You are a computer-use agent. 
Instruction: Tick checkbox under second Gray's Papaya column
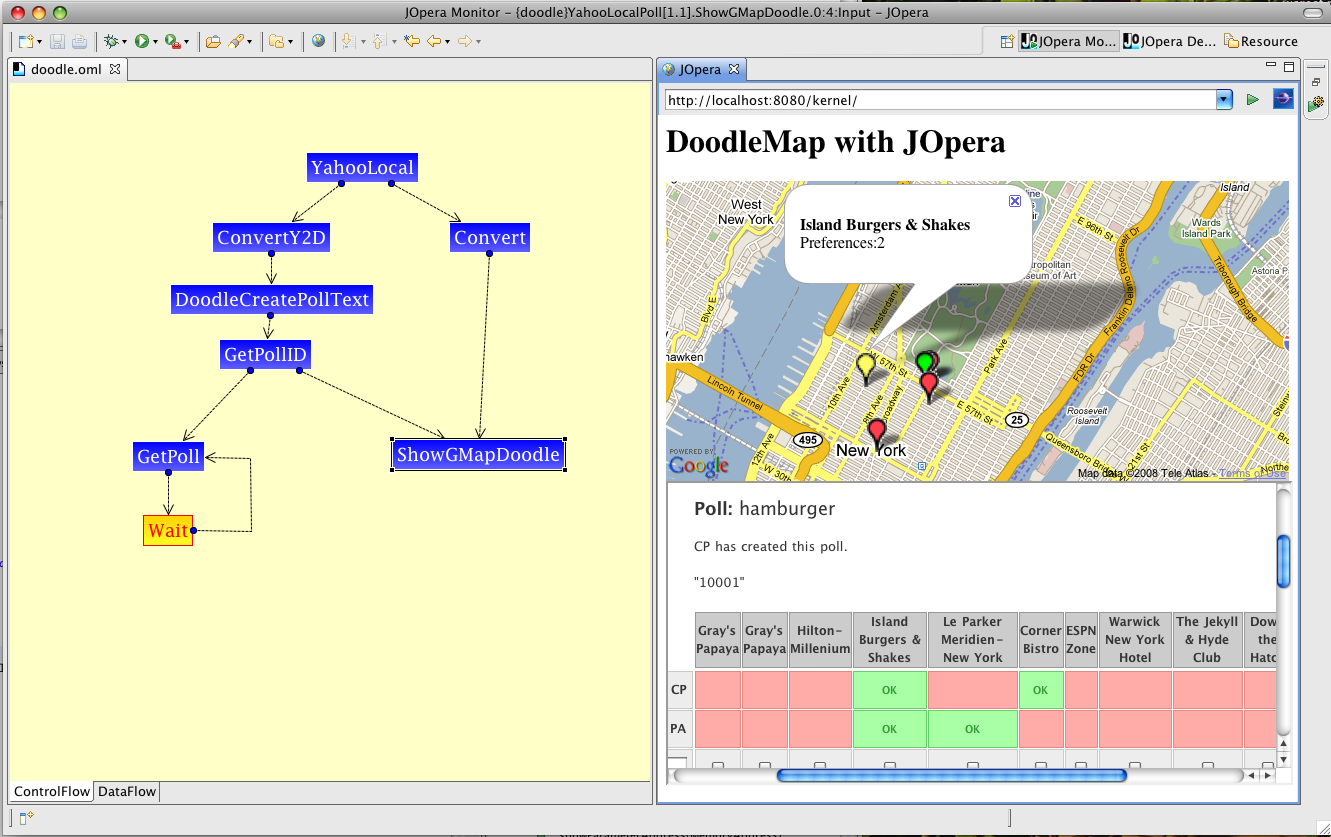click(x=764, y=766)
